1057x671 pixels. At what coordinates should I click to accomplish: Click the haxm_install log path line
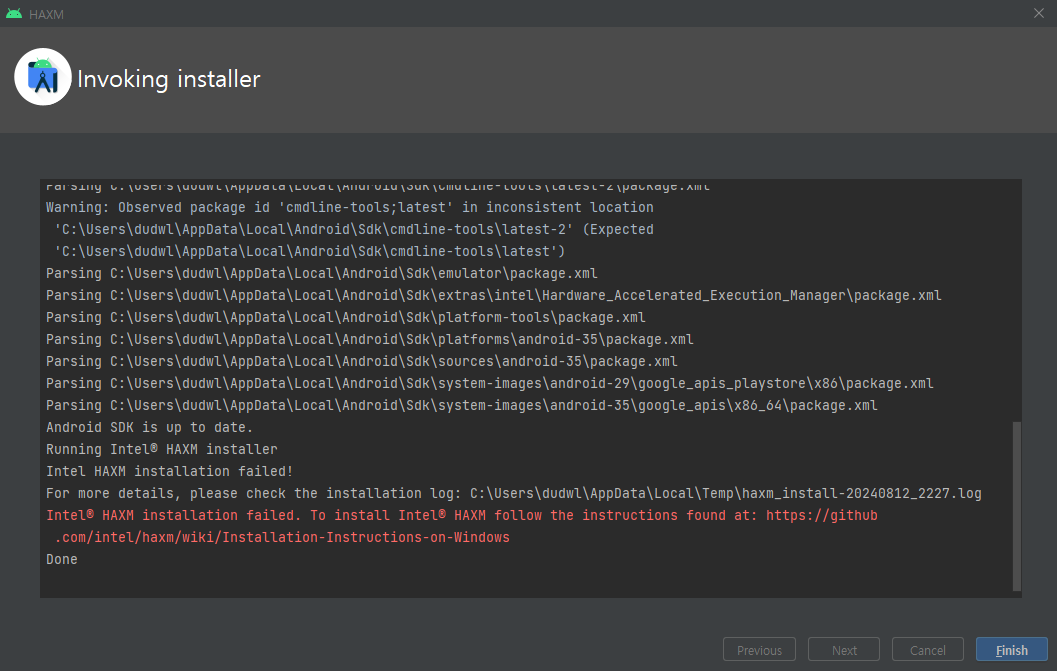pyautogui.click(x=514, y=493)
